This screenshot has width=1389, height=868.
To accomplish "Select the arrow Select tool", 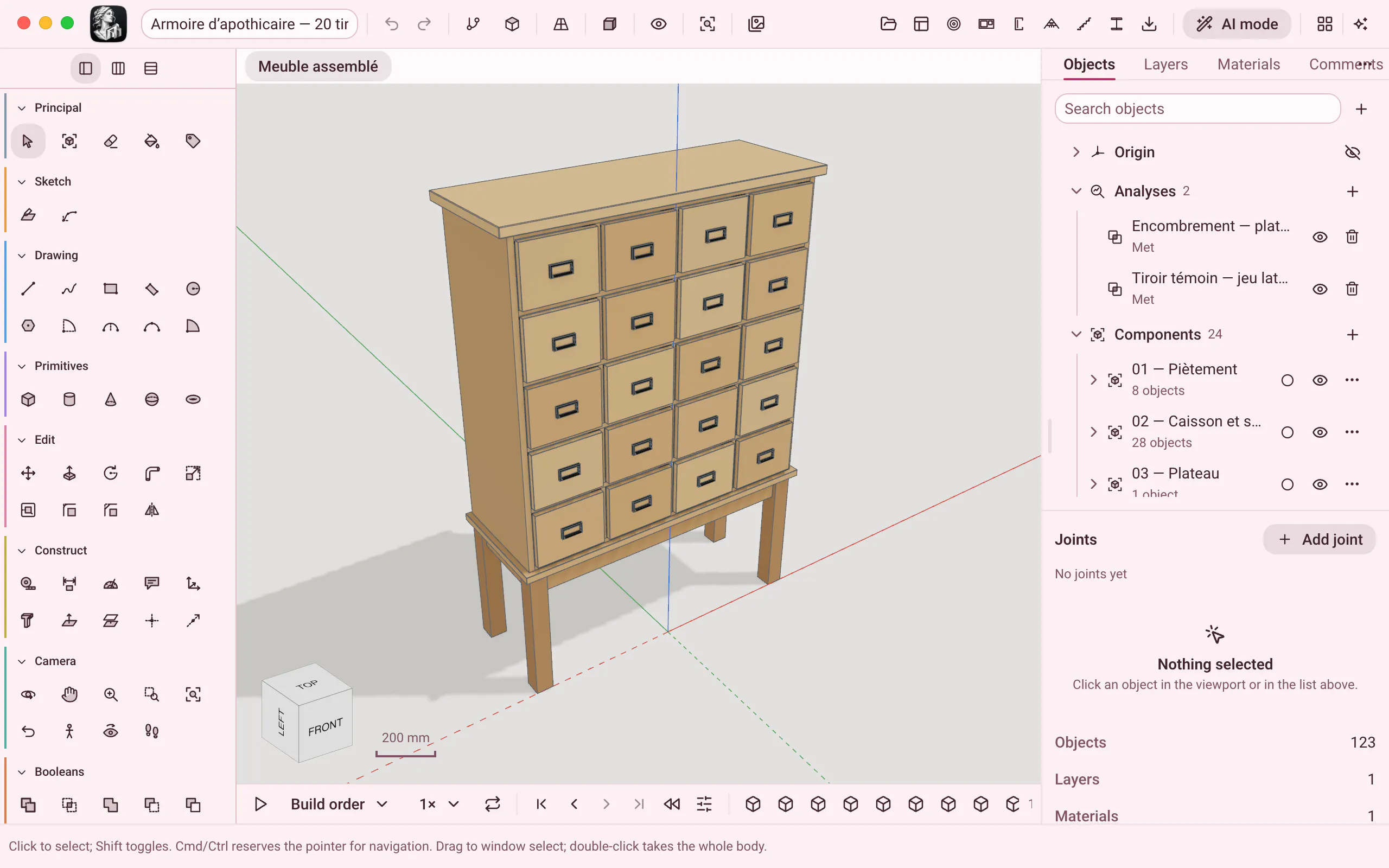I will point(28,141).
